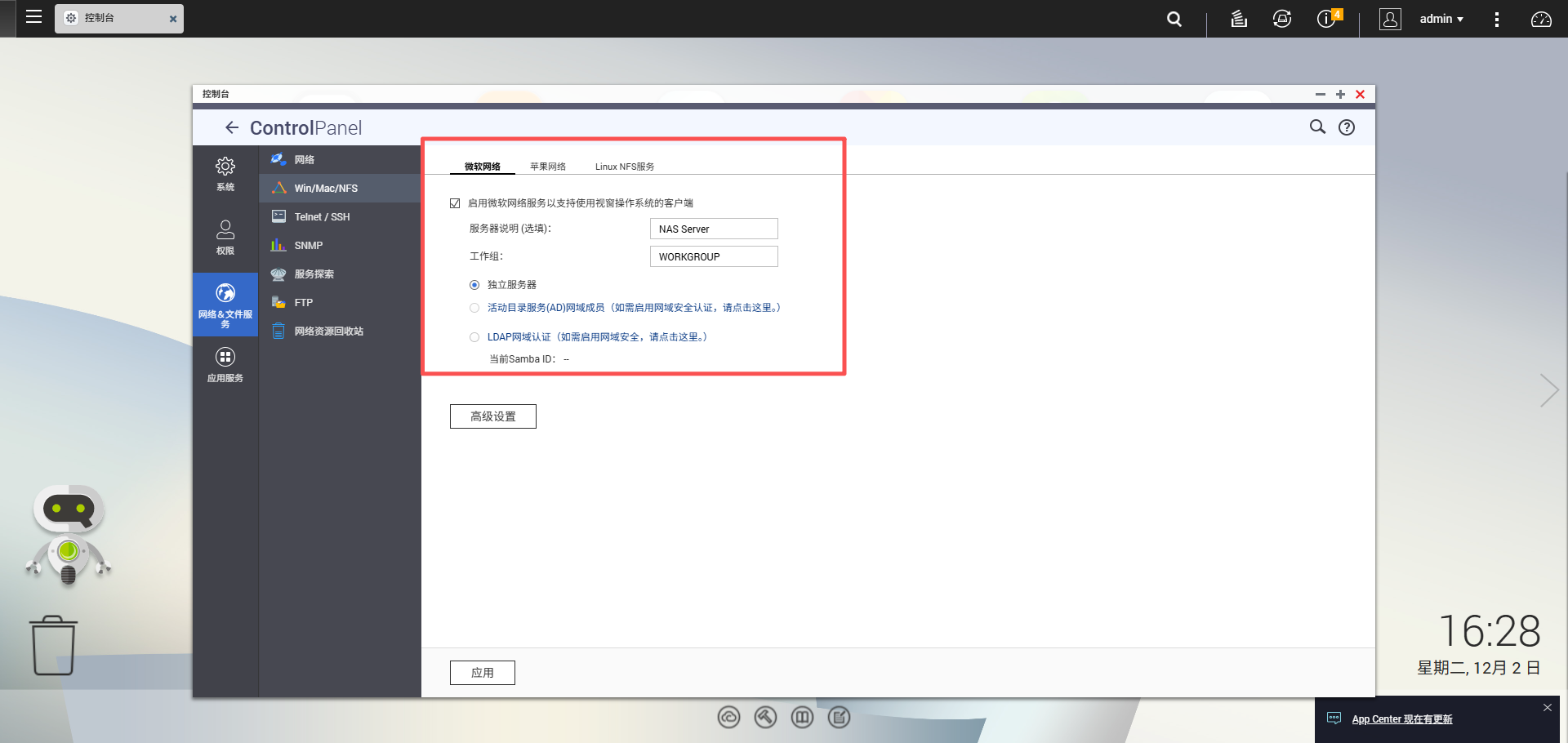Toggle enable Microsoft networking service checkbox
Screen dimensions: 1568x743
pos(455,203)
